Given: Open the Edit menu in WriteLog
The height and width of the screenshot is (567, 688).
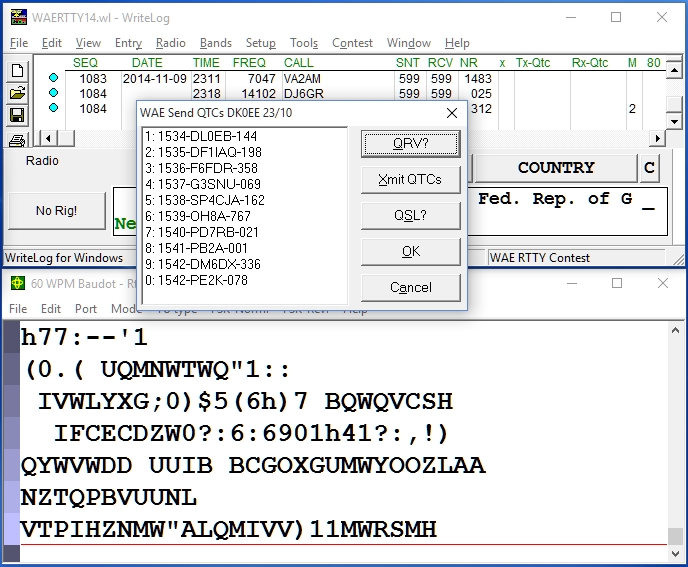Looking at the screenshot, I should (52, 43).
